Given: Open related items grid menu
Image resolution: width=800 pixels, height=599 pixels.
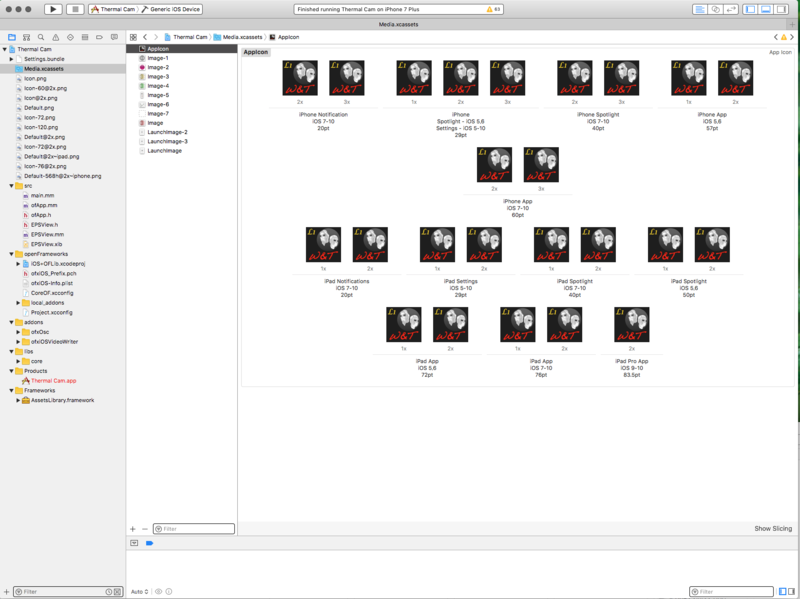Looking at the screenshot, I should click(133, 37).
